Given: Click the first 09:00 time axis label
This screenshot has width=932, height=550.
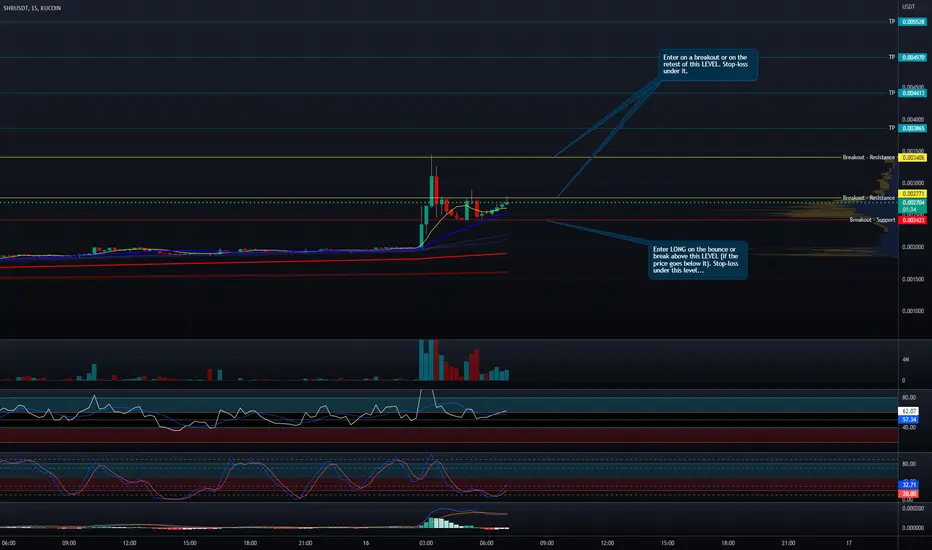Looking at the screenshot, I should (x=69, y=543).
